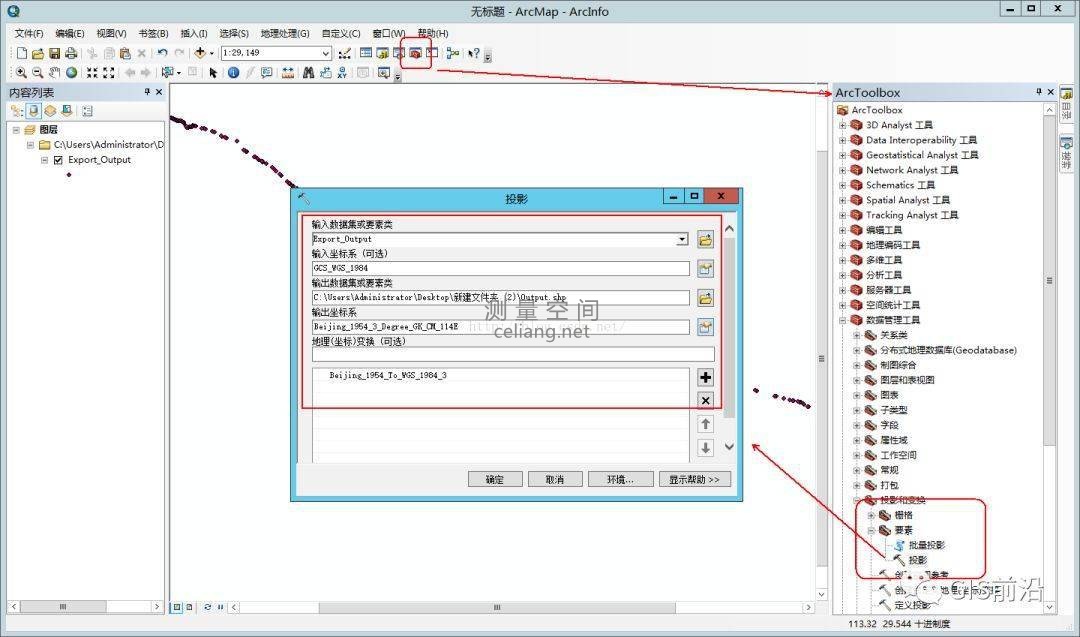Select the Zoom In tool
This screenshot has height=637, width=1080.
(21, 72)
